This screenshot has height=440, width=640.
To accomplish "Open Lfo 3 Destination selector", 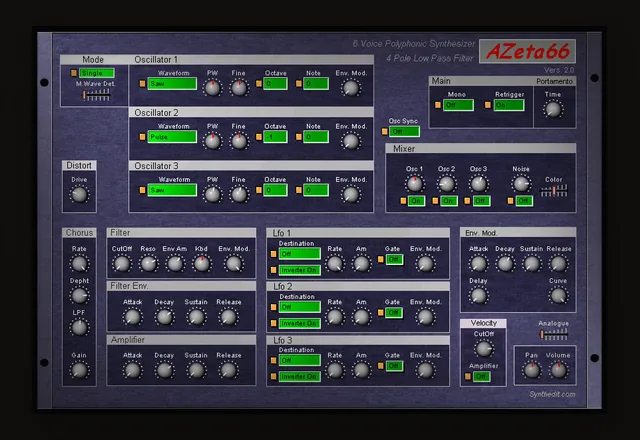I will click(x=300, y=360).
